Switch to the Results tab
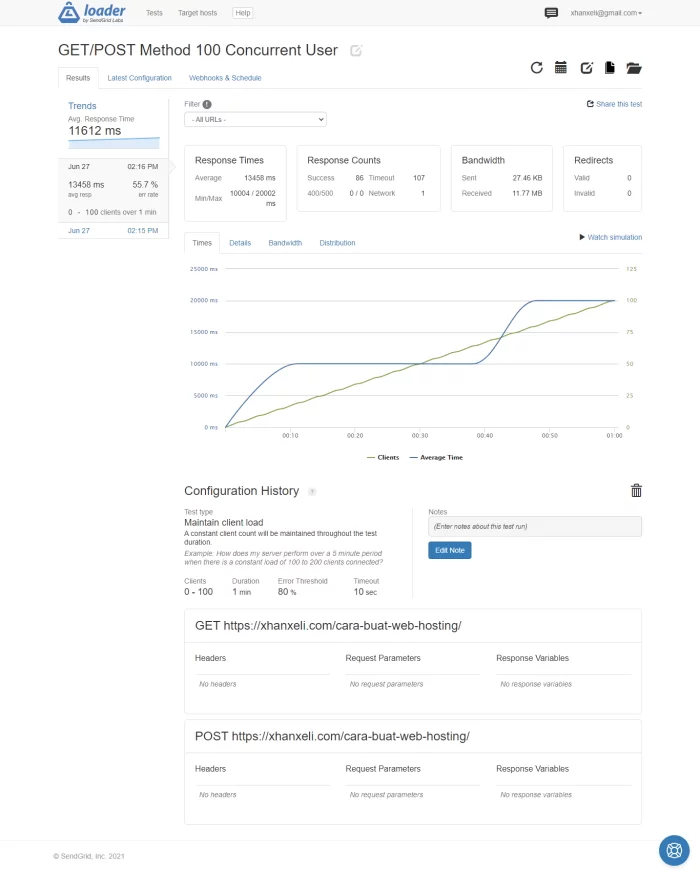The width and height of the screenshot is (700, 871). coord(78,78)
